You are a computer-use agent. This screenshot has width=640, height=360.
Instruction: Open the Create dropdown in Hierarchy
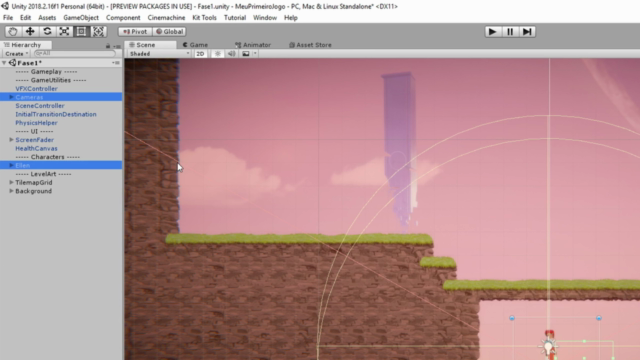pyautogui.click(x=16, y=54)
